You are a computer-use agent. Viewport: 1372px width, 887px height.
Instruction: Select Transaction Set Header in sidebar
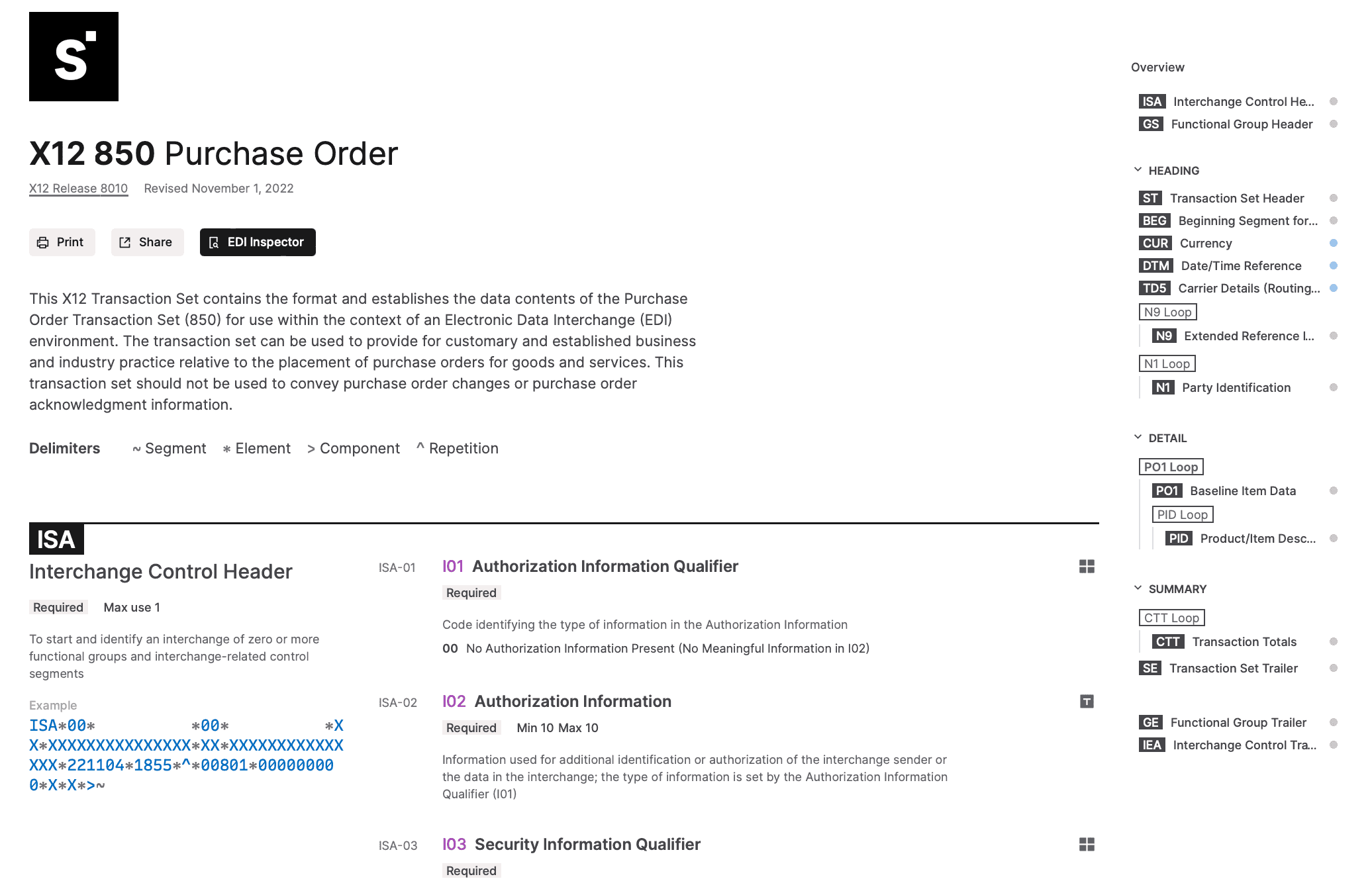click(1237, 198)
